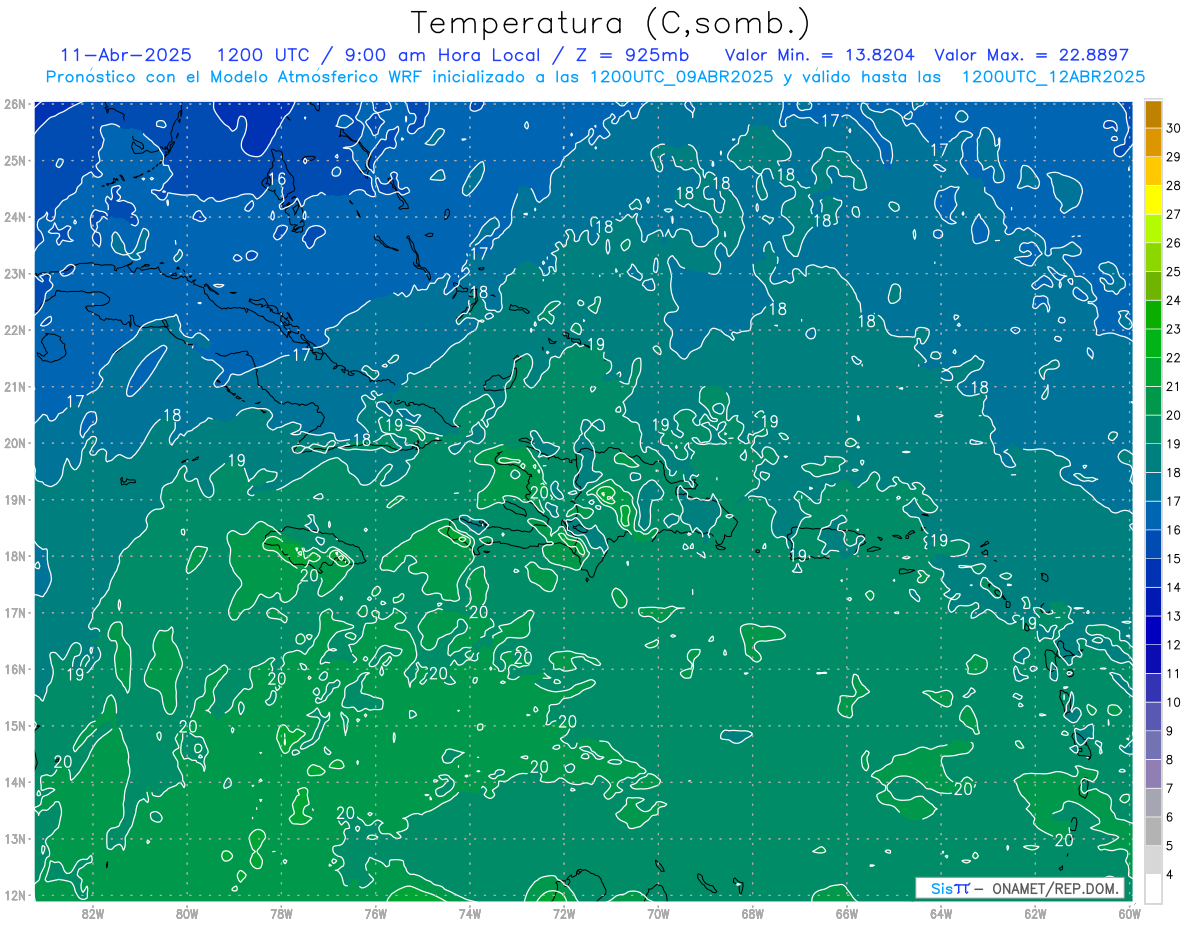Image resolution: width=1200 pixels, height=927 pixels.
Task: Click the '60W' longitude label
Action: [1130, 913]
